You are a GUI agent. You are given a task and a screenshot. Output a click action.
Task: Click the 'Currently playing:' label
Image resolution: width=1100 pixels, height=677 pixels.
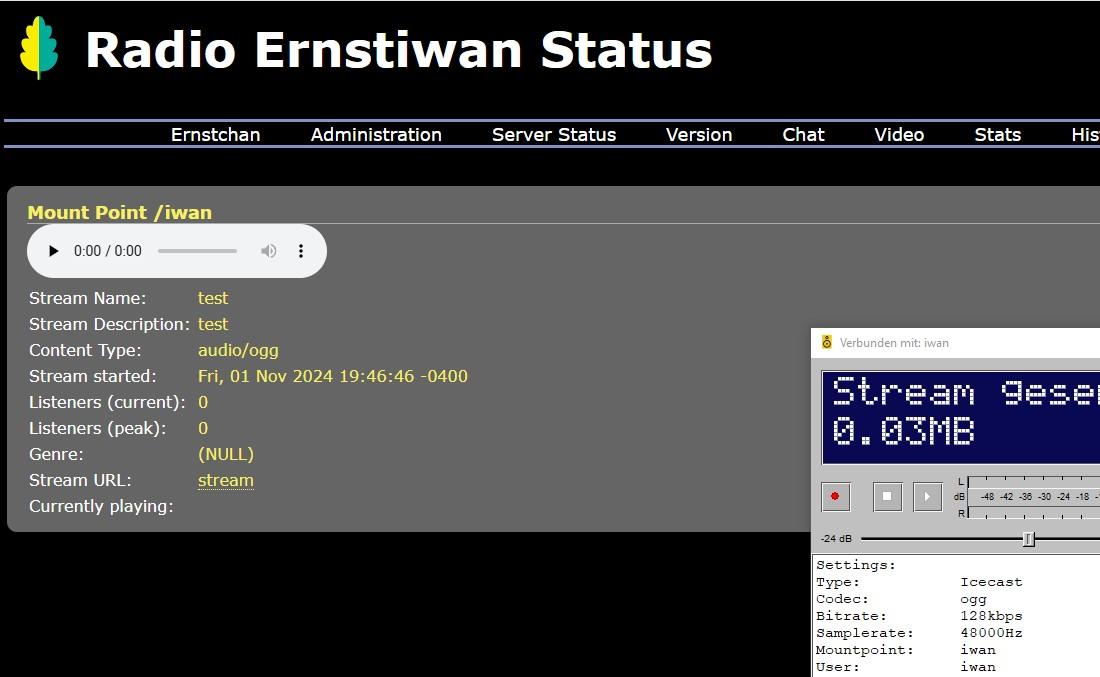101,506
